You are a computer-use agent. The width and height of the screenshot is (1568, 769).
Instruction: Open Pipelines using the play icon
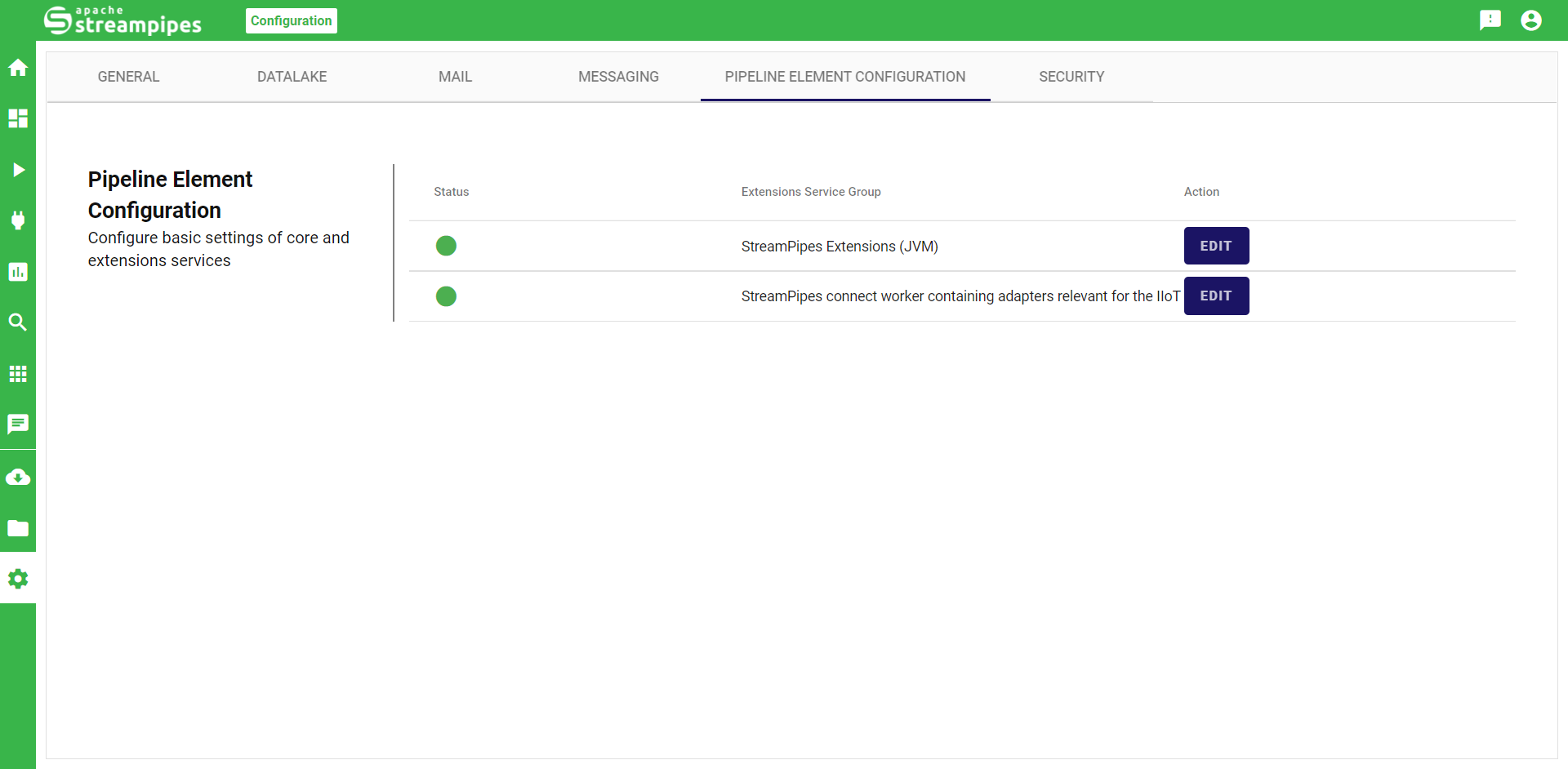18,170
